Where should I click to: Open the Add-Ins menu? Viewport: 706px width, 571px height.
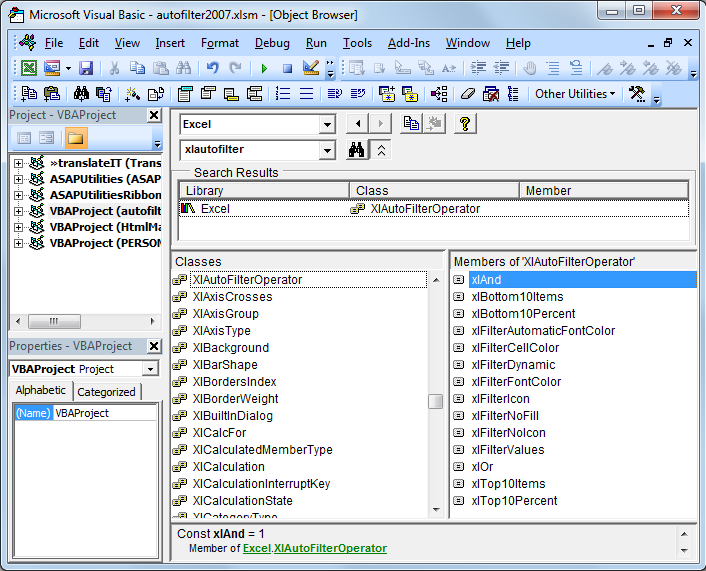(408, 43)
